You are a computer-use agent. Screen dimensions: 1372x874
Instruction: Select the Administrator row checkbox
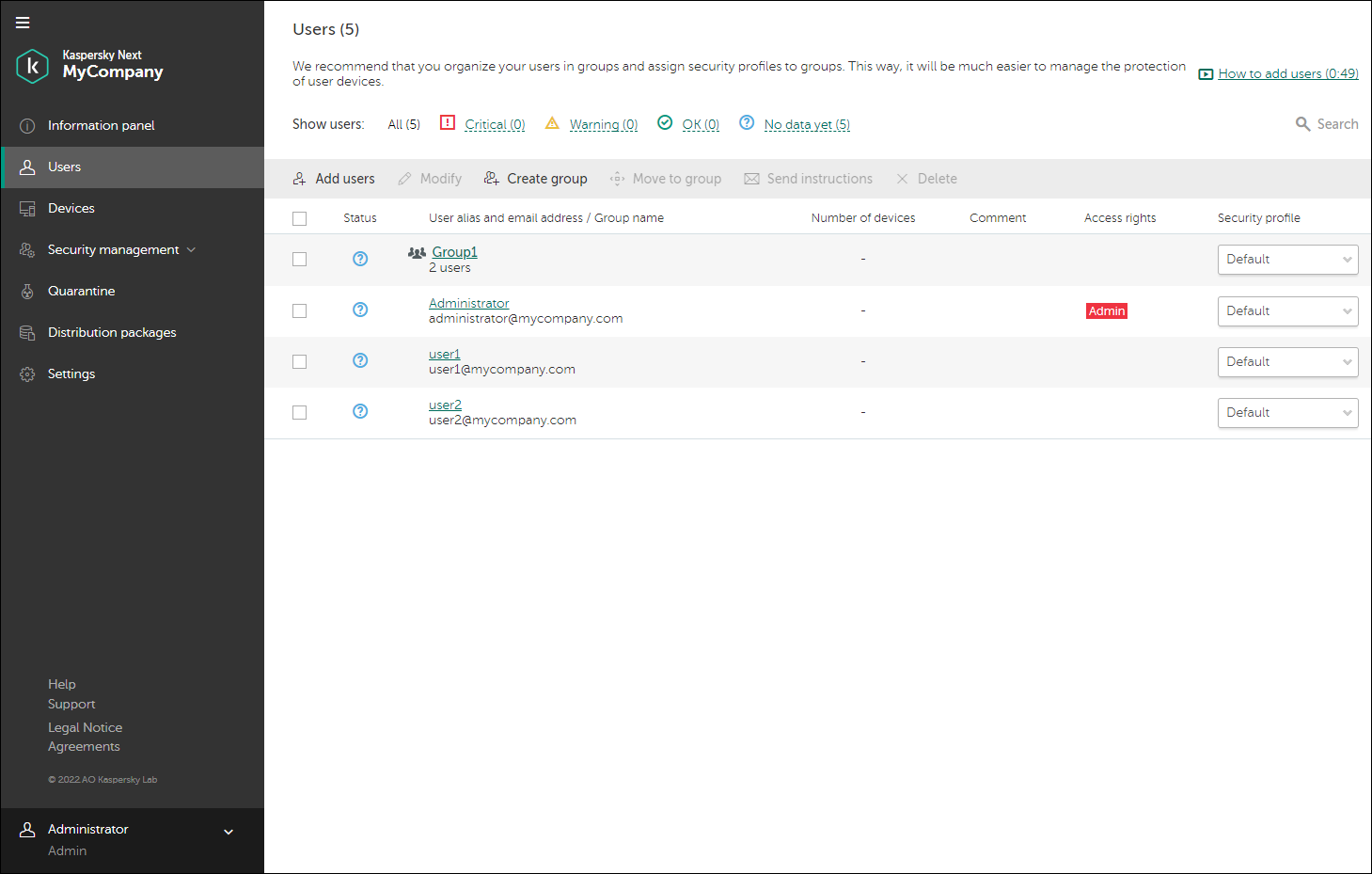(299, 310)
